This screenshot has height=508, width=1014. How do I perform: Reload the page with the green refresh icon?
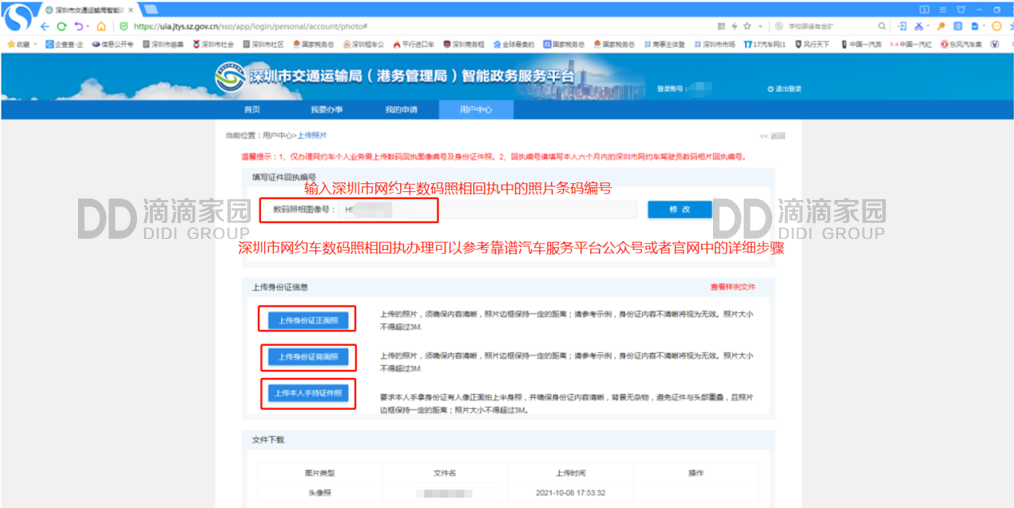[61, 26]
